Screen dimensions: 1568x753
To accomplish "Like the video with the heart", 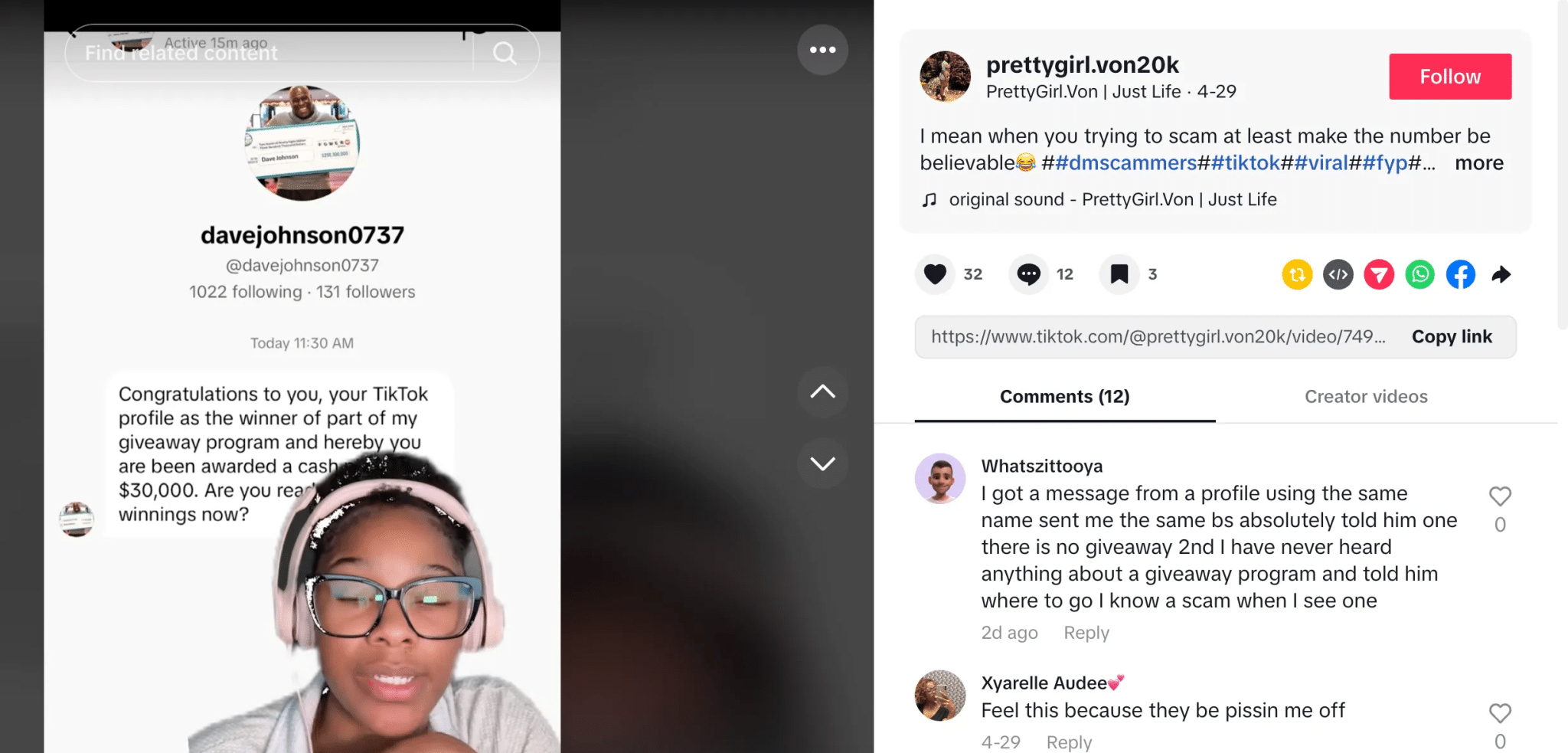I will (x=934, y=274).
